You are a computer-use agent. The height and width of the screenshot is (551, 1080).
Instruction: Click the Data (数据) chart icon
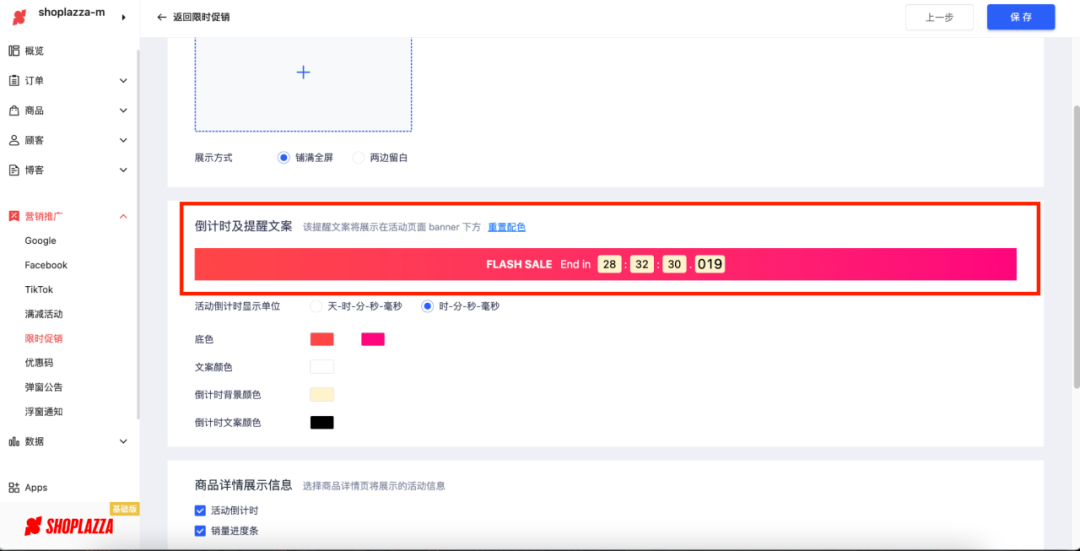click(x=14, y=441)
